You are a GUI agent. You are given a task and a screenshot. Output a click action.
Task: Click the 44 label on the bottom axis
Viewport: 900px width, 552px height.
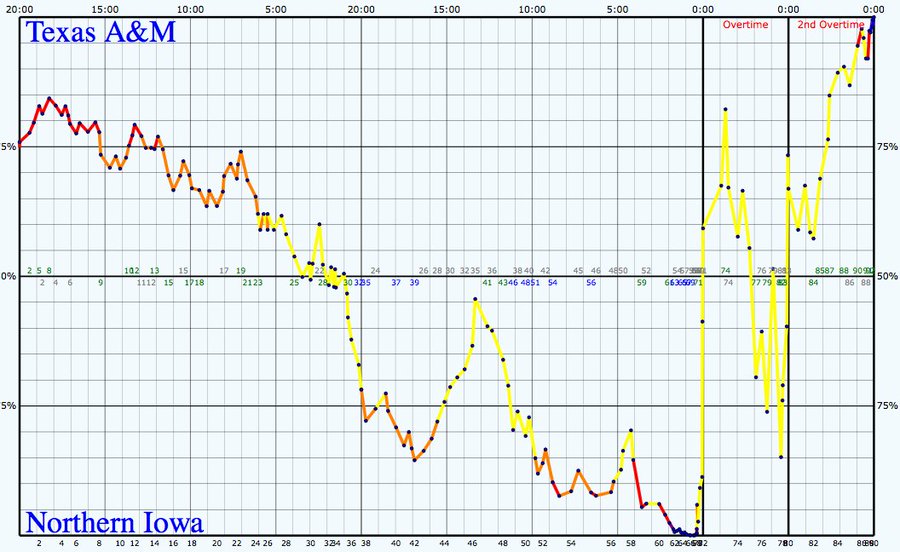pyautogui.click(x=445, y=543)
